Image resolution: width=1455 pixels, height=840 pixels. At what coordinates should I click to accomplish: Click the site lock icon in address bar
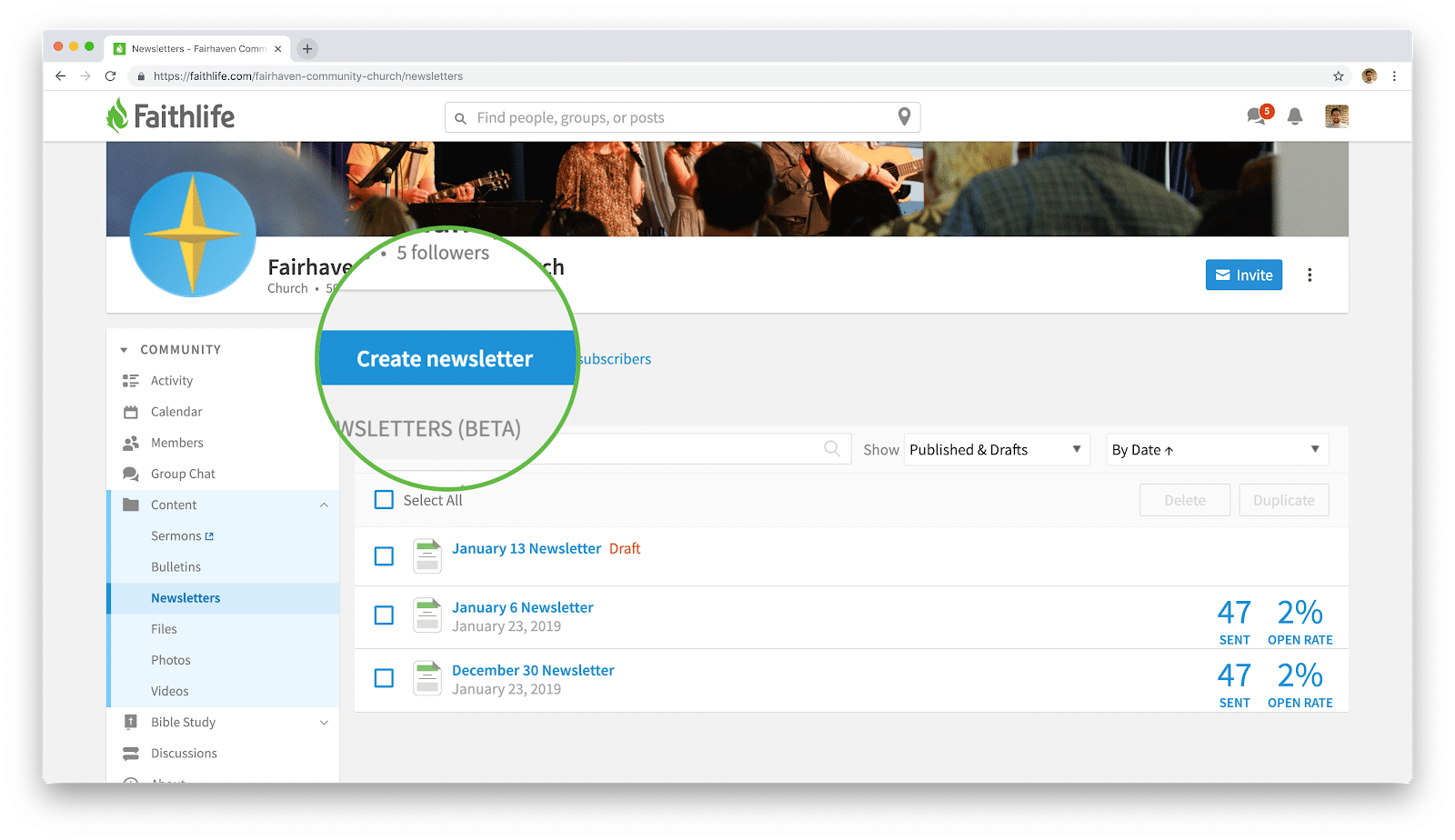(x=141, y=76)
